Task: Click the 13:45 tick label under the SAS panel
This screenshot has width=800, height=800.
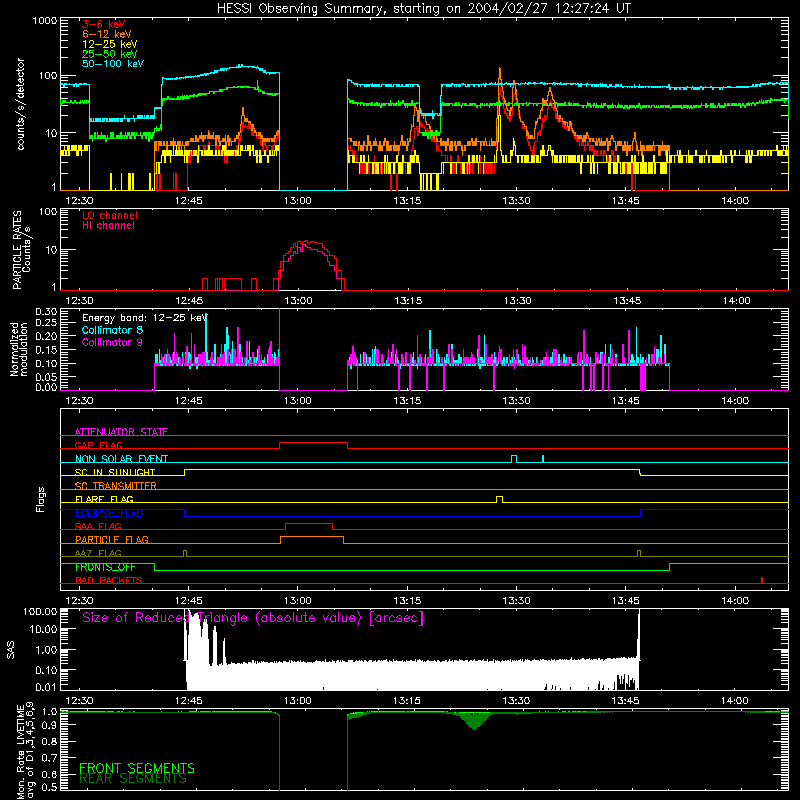Action: (626, 701)
